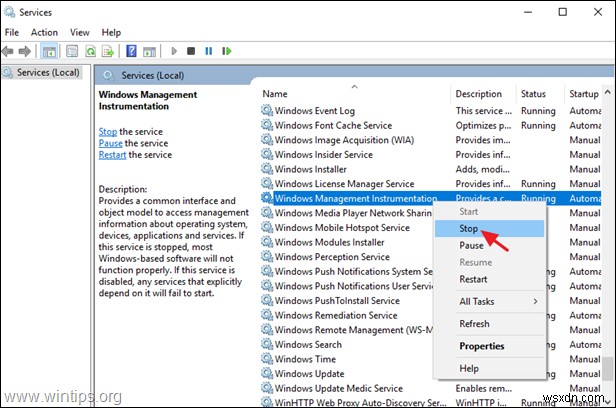
Task: Click the scrollbar down arrow
Action: click(x=608, y=401)
